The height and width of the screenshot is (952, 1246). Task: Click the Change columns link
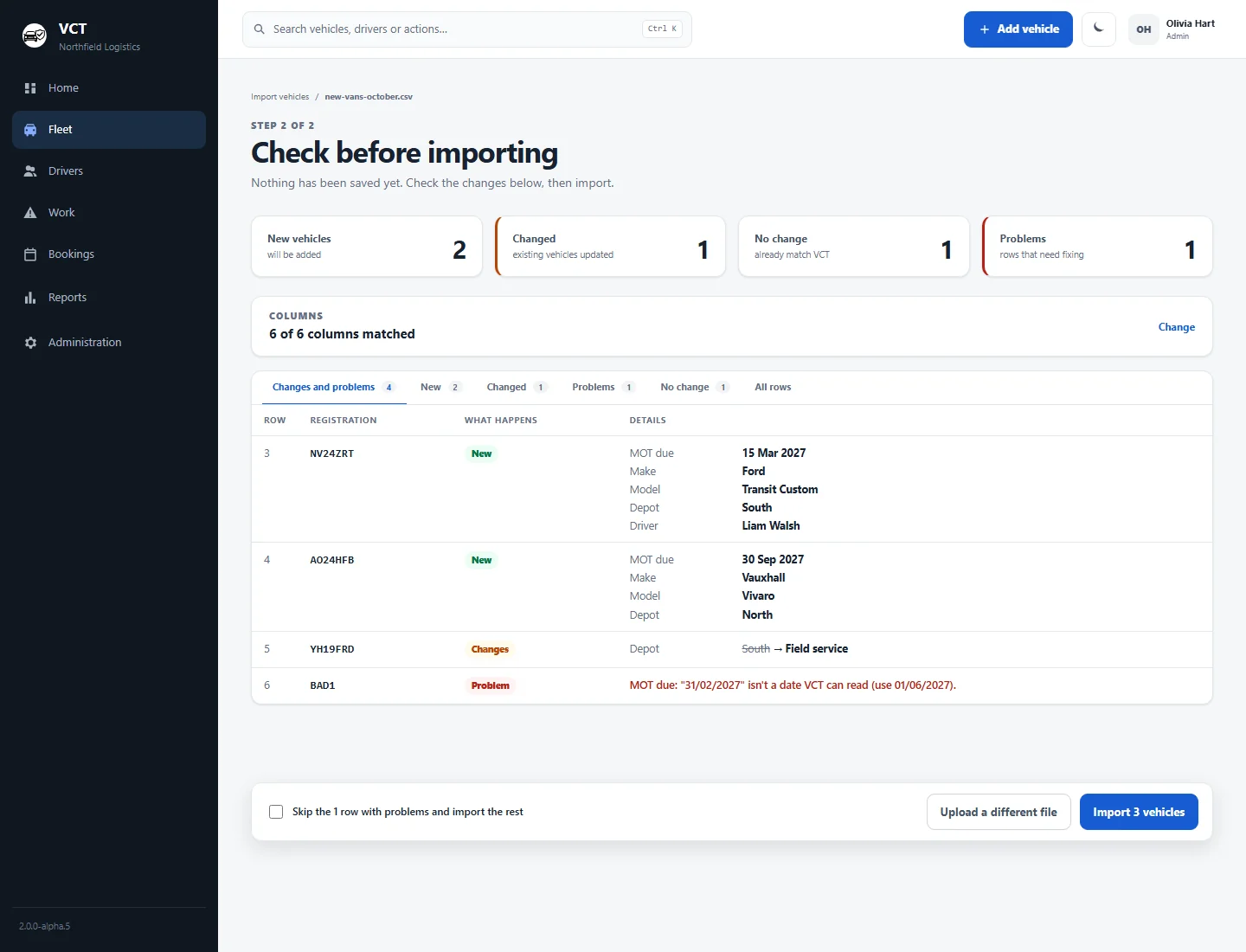[1177, 327]
